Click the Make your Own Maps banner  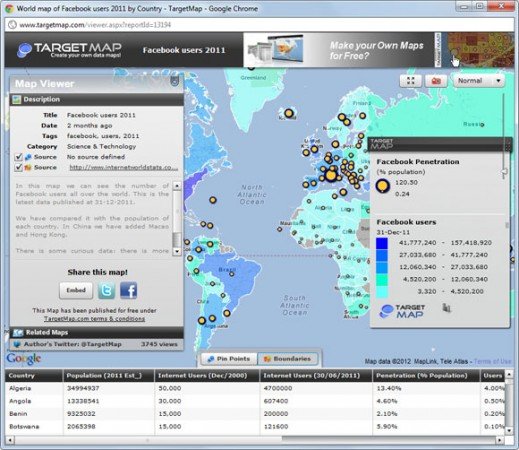tap(338, 50)
